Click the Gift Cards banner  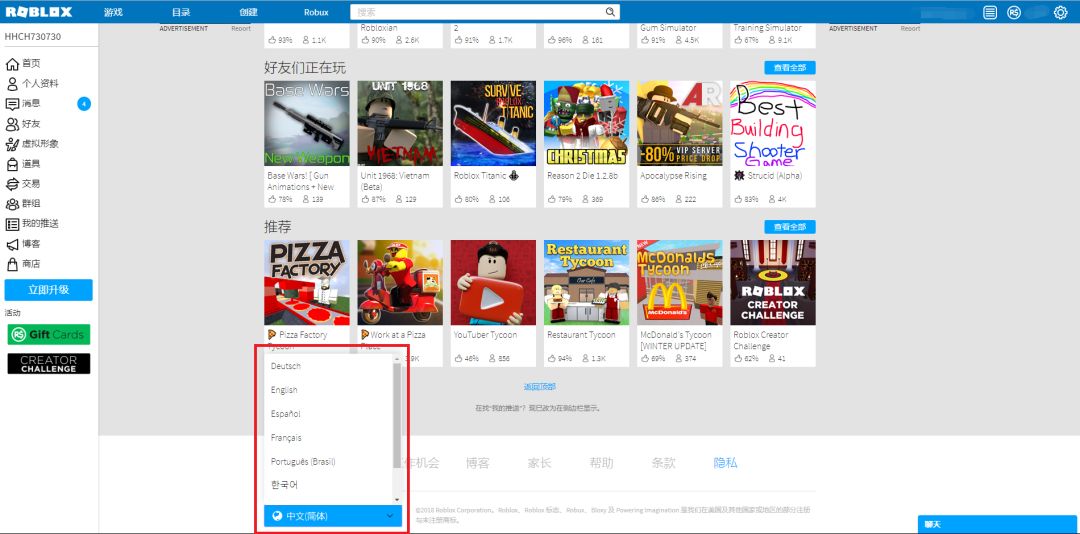pos(49,334)
